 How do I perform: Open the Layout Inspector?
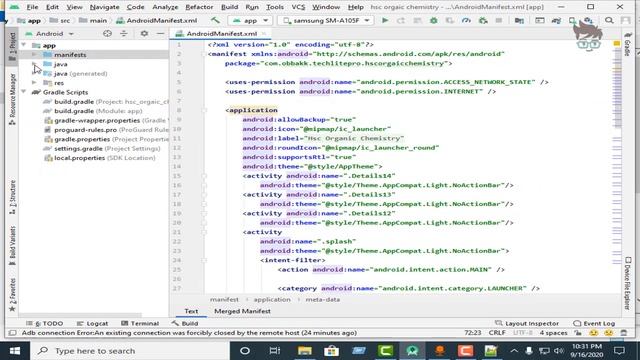[527, 323]
